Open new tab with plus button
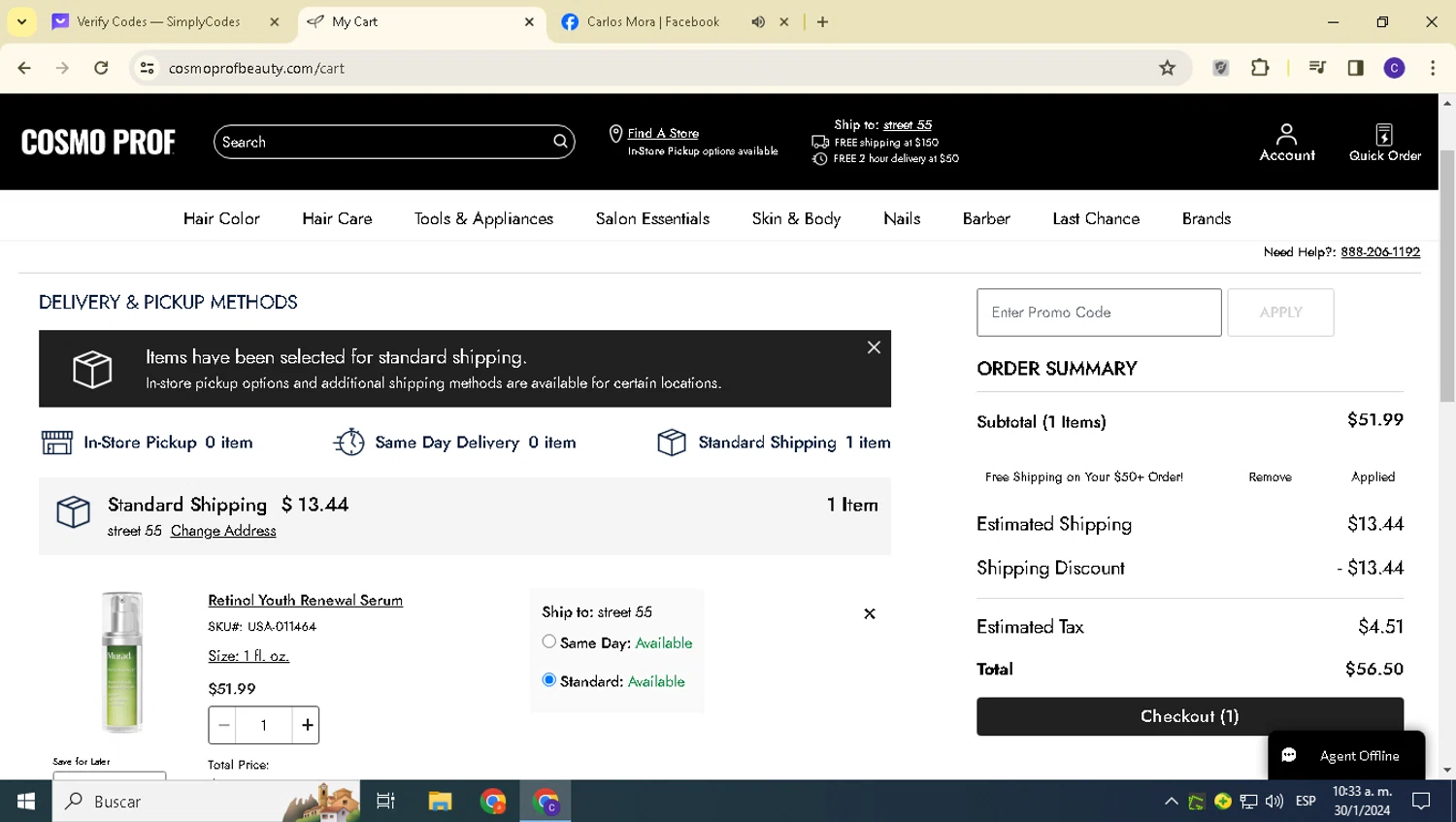Viewport: 1456px width, 822px height. (x=822, y=21)
